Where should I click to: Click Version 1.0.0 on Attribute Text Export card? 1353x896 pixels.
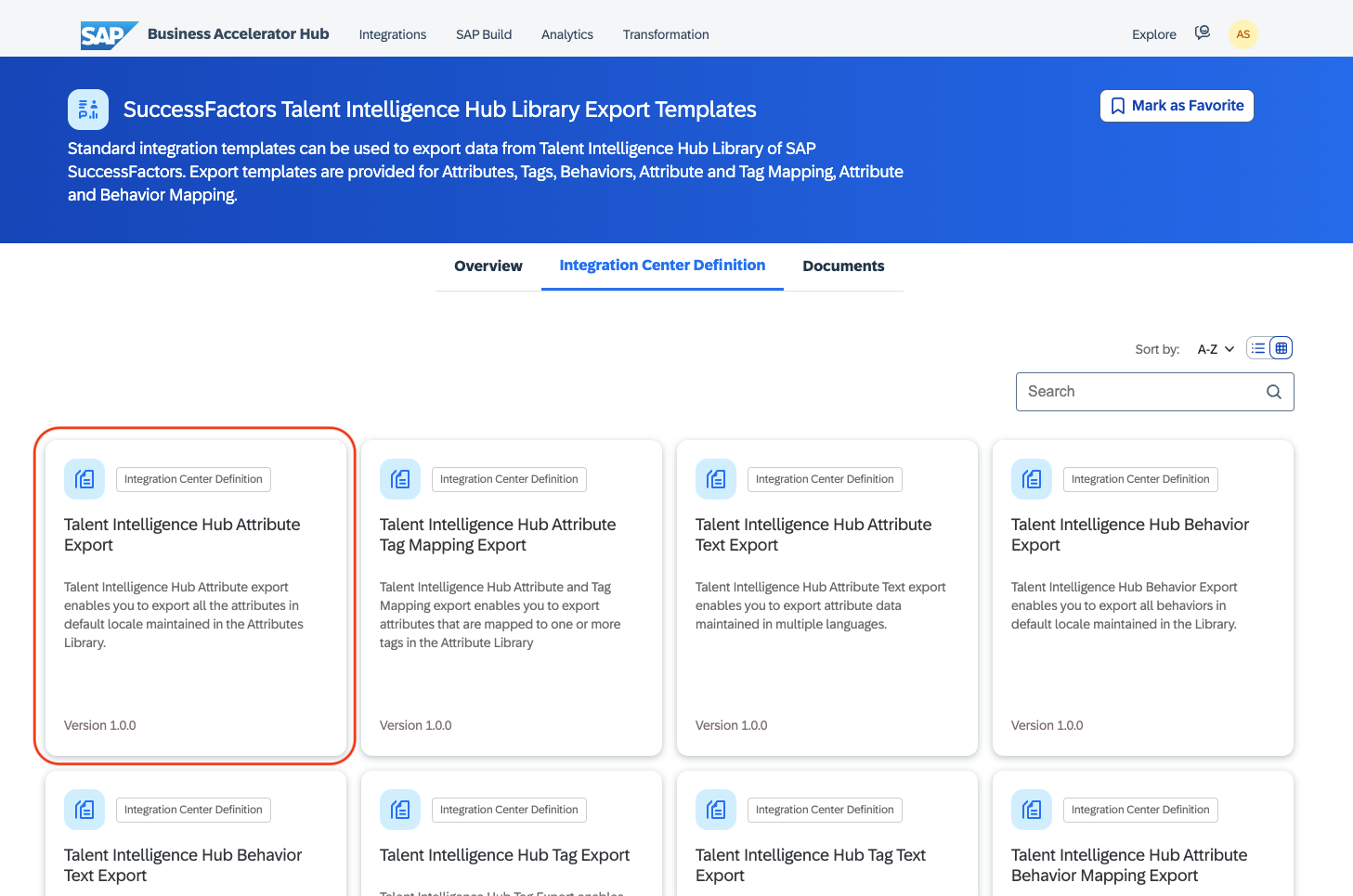pyautogui.click(x=732, y=725)
